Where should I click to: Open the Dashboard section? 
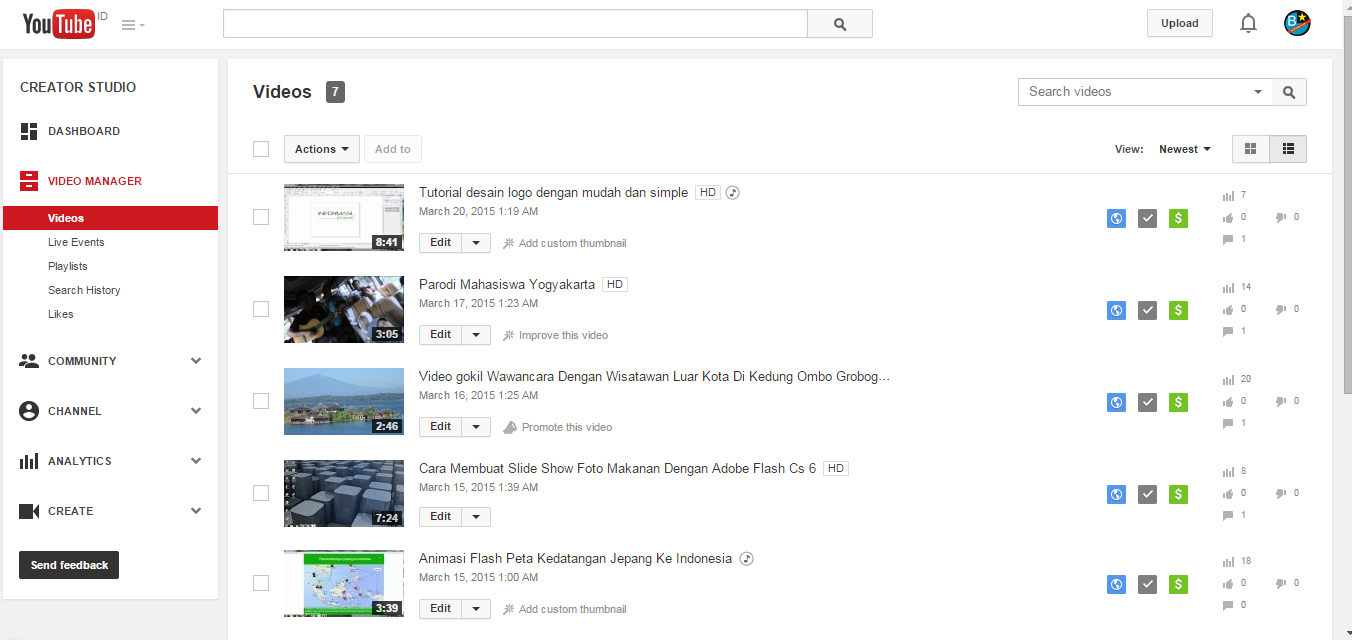pos(84,131)
